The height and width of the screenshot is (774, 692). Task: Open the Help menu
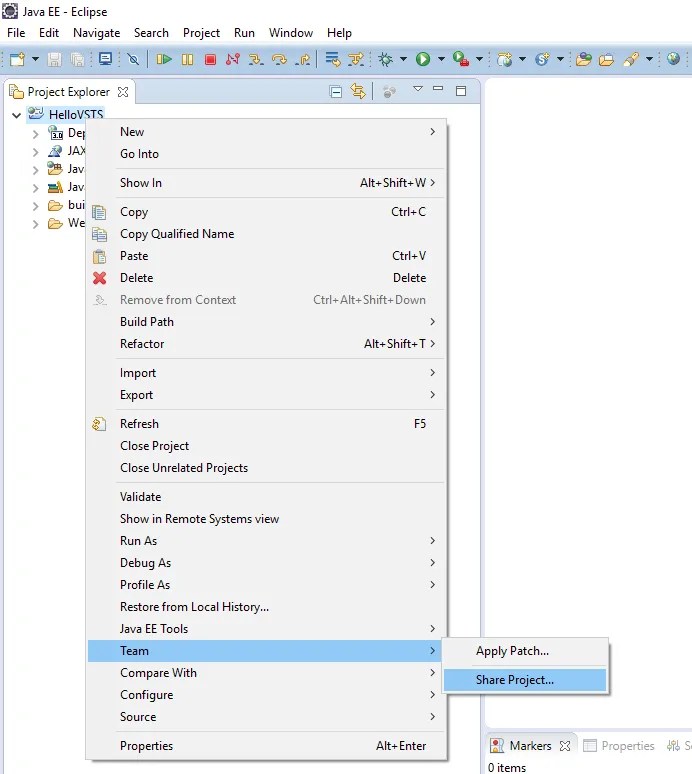tap(339, 33)
